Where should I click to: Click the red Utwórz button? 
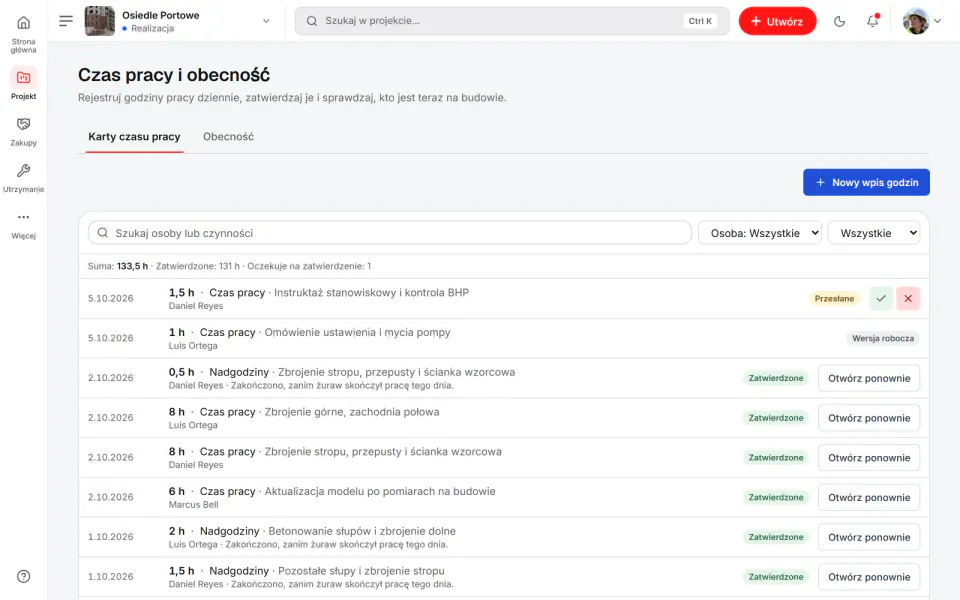(x=778, y=21)
